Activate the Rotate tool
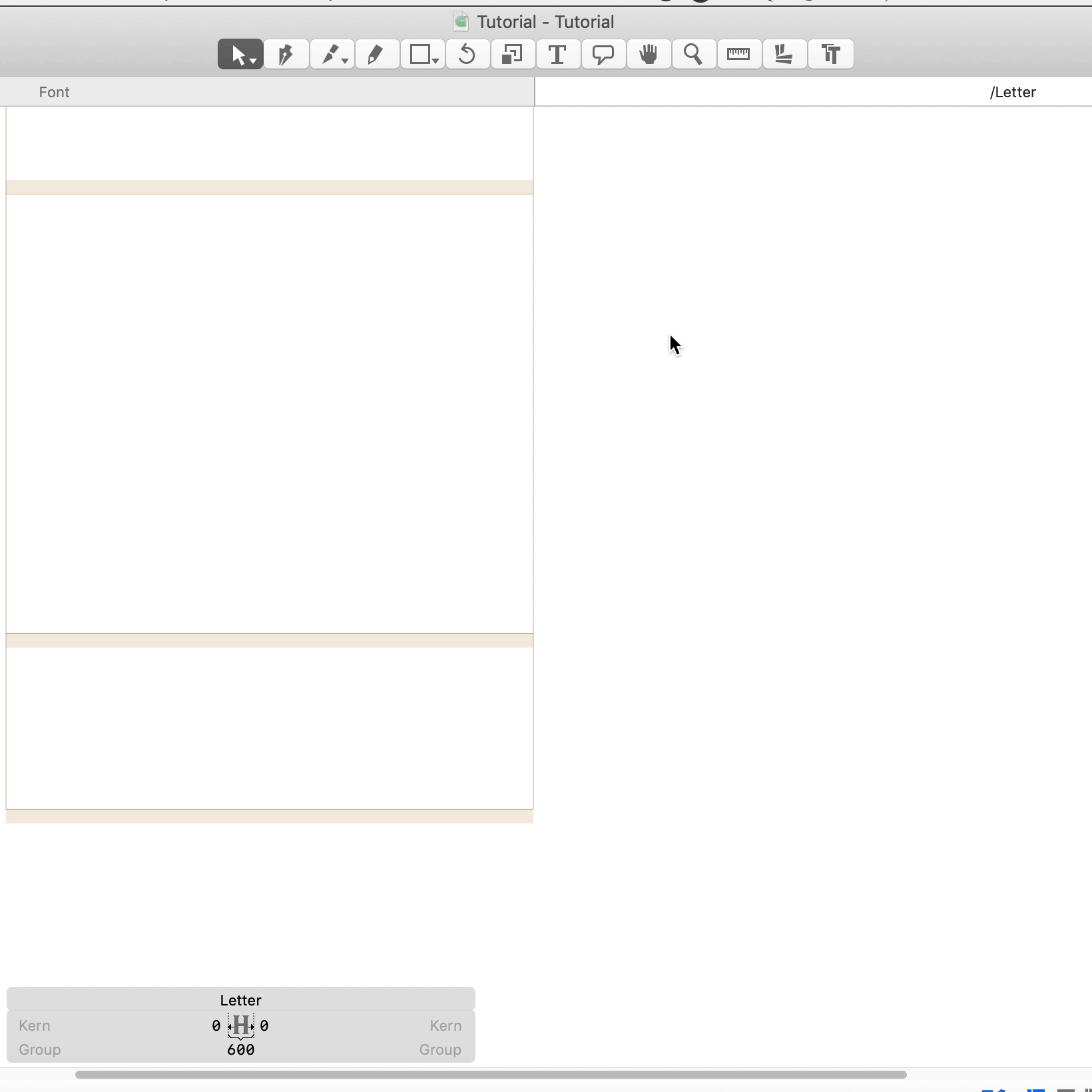 click(x=467, y=54)
